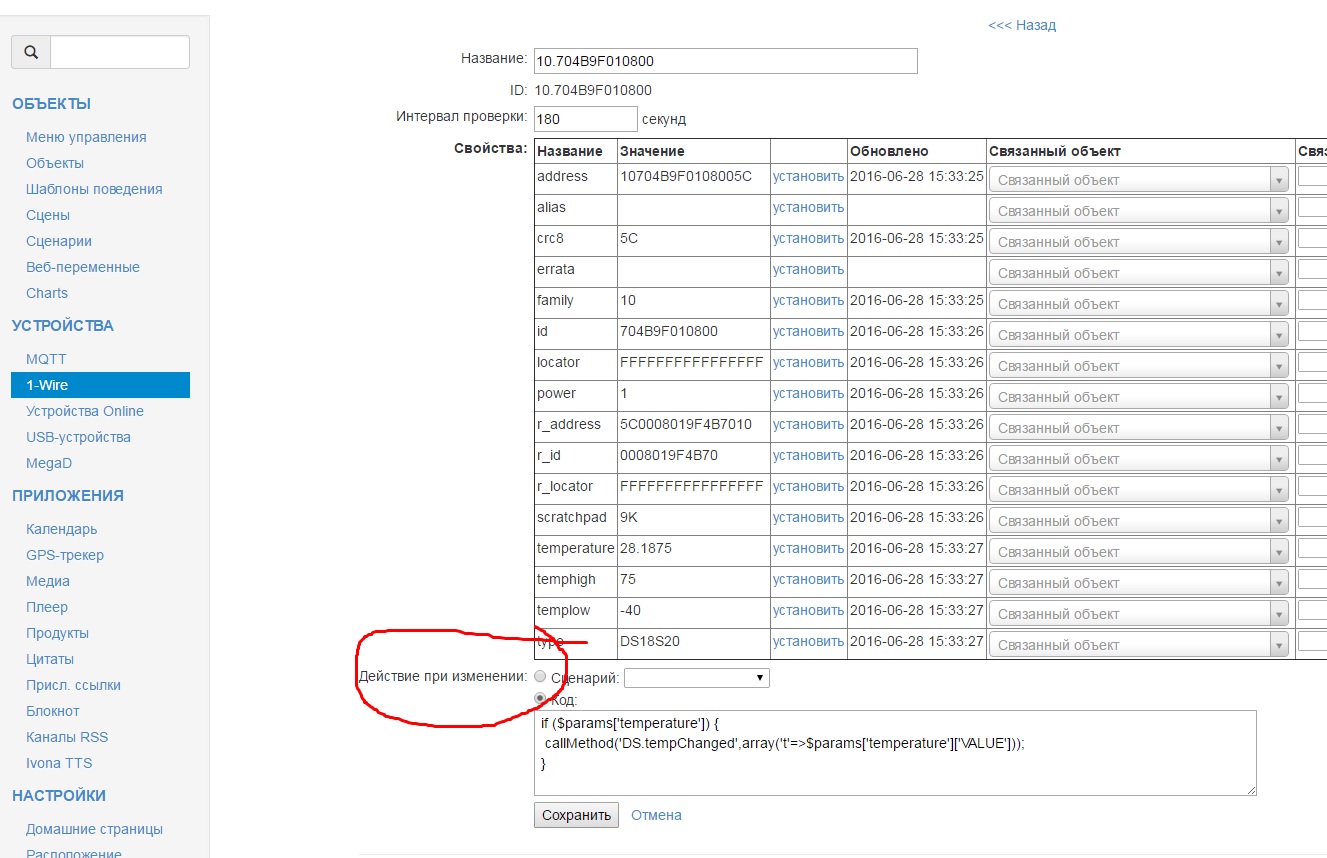Focus the Название input field

click(x=726, y=61)
